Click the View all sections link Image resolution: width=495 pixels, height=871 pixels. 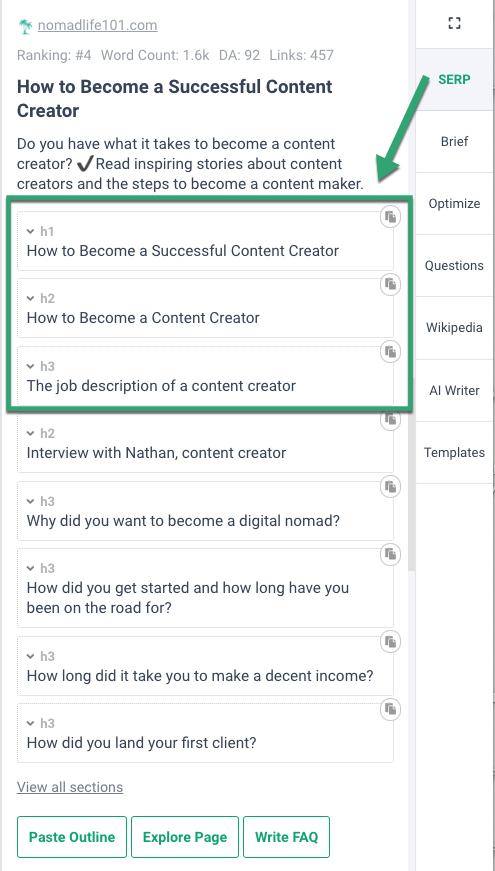click(x=70, y=787)
